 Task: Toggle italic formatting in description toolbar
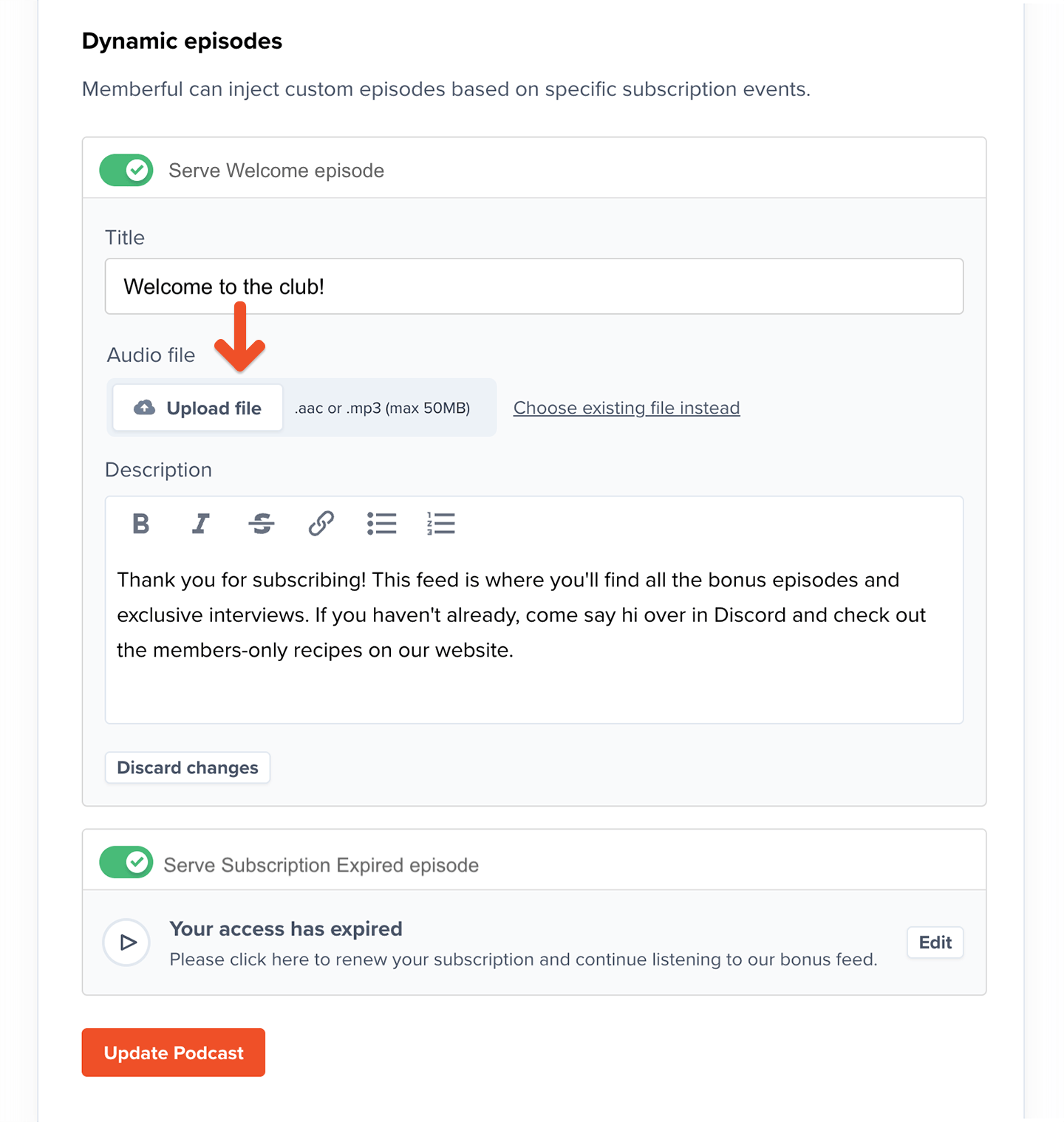200,524
